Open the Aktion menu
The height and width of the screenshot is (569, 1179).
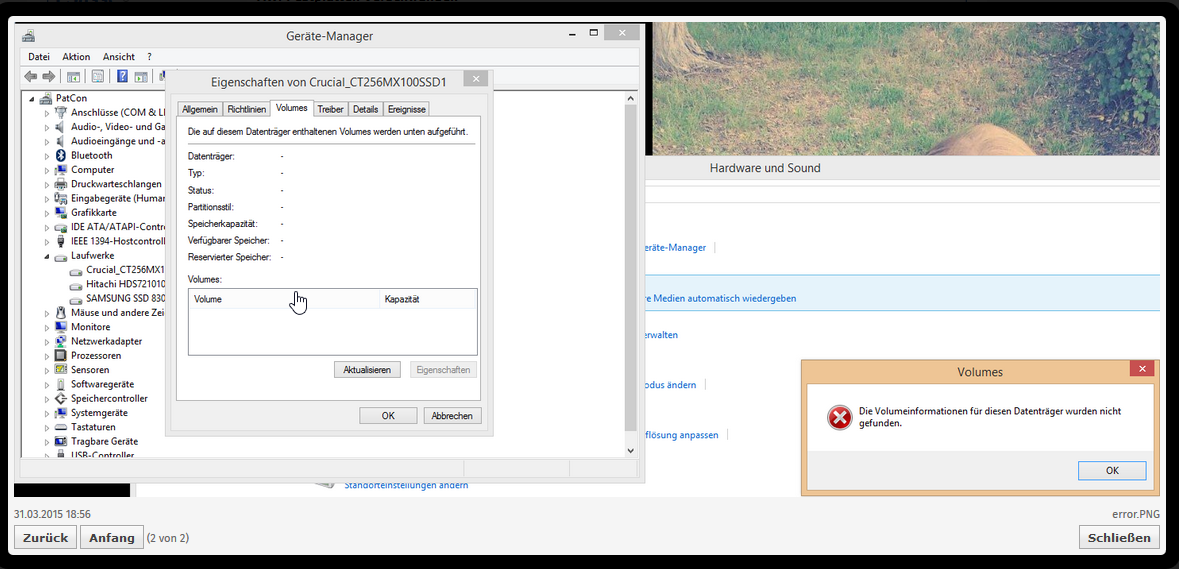76,56
